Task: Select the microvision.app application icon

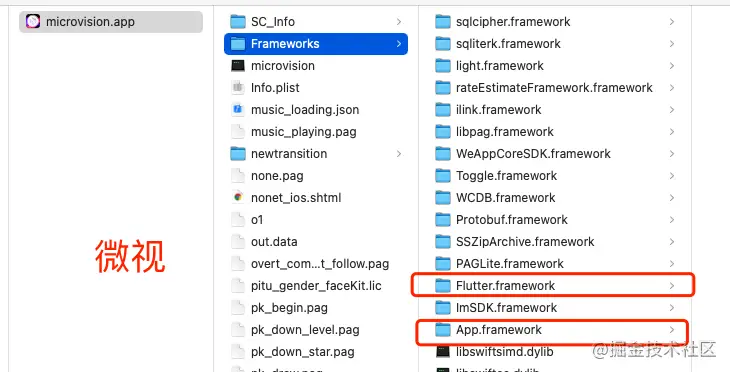Action: (33, 21)
